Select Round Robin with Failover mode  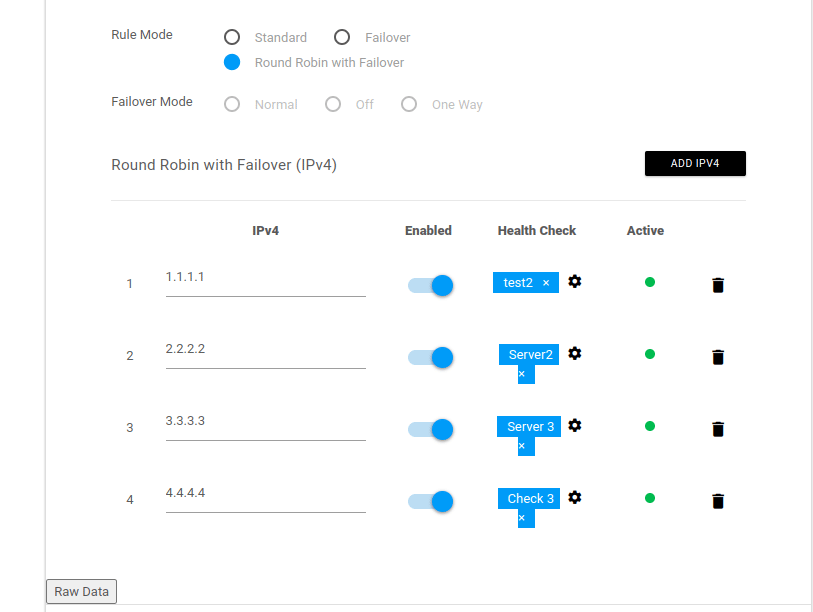click(232, 62)
